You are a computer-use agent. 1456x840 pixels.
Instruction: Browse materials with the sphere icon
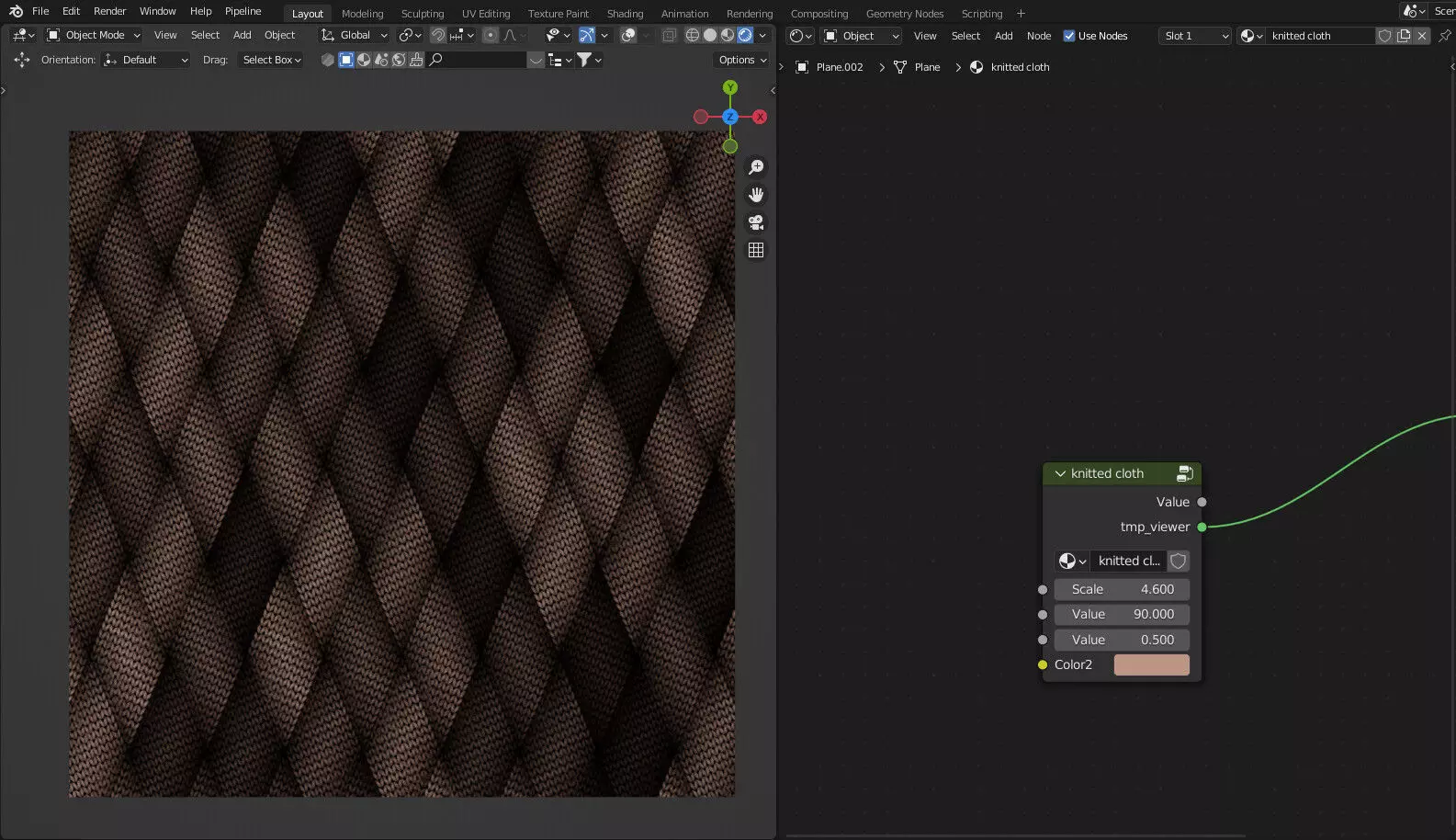point(1251,36)
